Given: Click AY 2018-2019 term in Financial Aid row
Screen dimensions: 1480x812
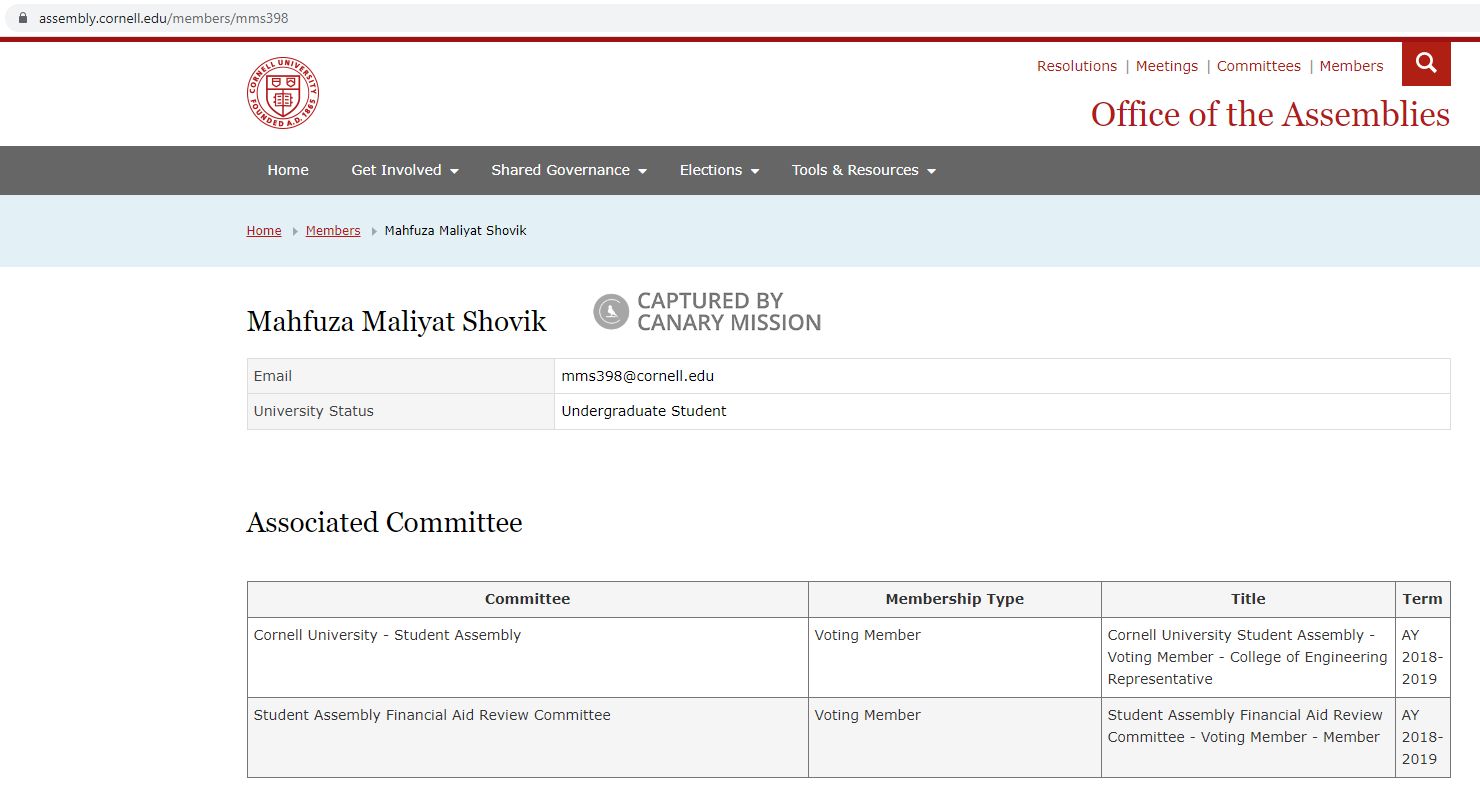Looking at the screenshot, I should point(1422,737).
